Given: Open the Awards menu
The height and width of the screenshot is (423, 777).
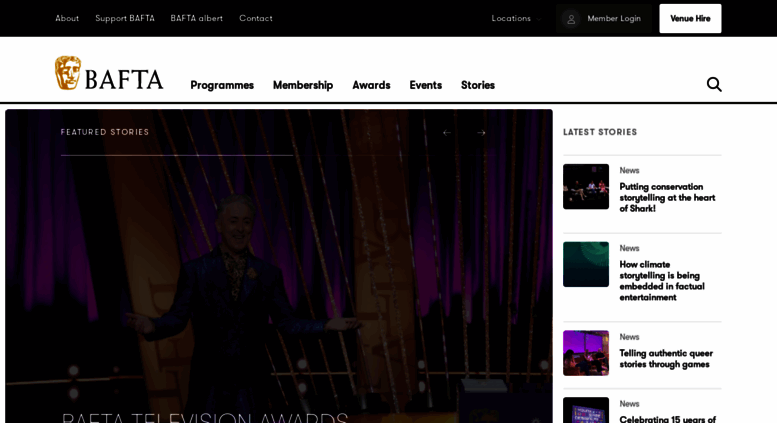Looking at the screenshot, I should tap(371, 85).
